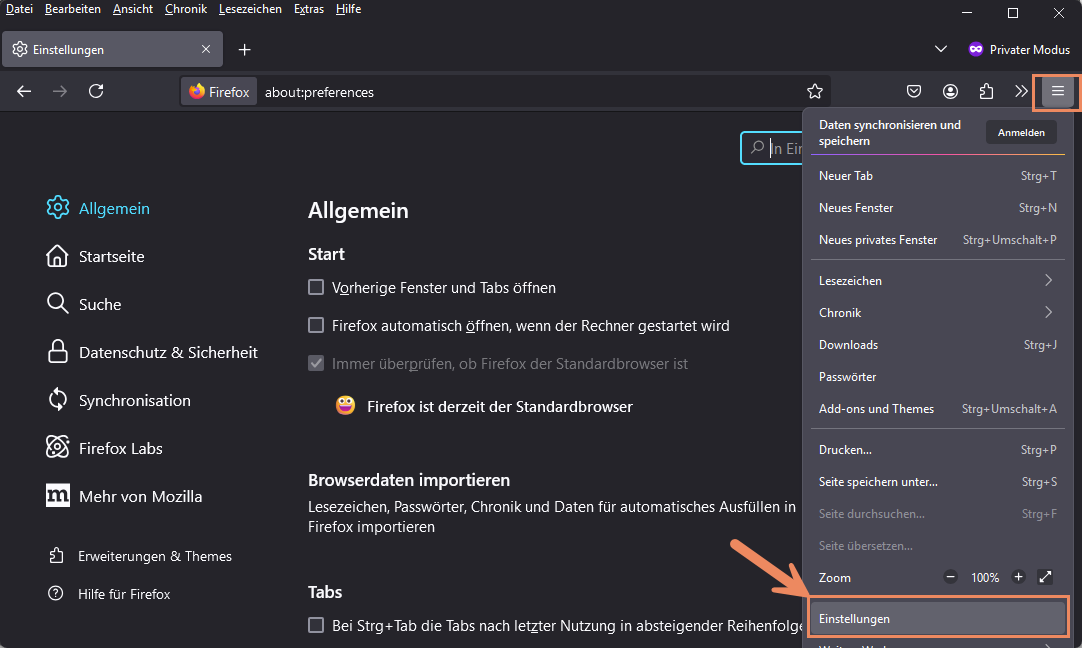Show more tools with the double chevron

(1021, 91)
